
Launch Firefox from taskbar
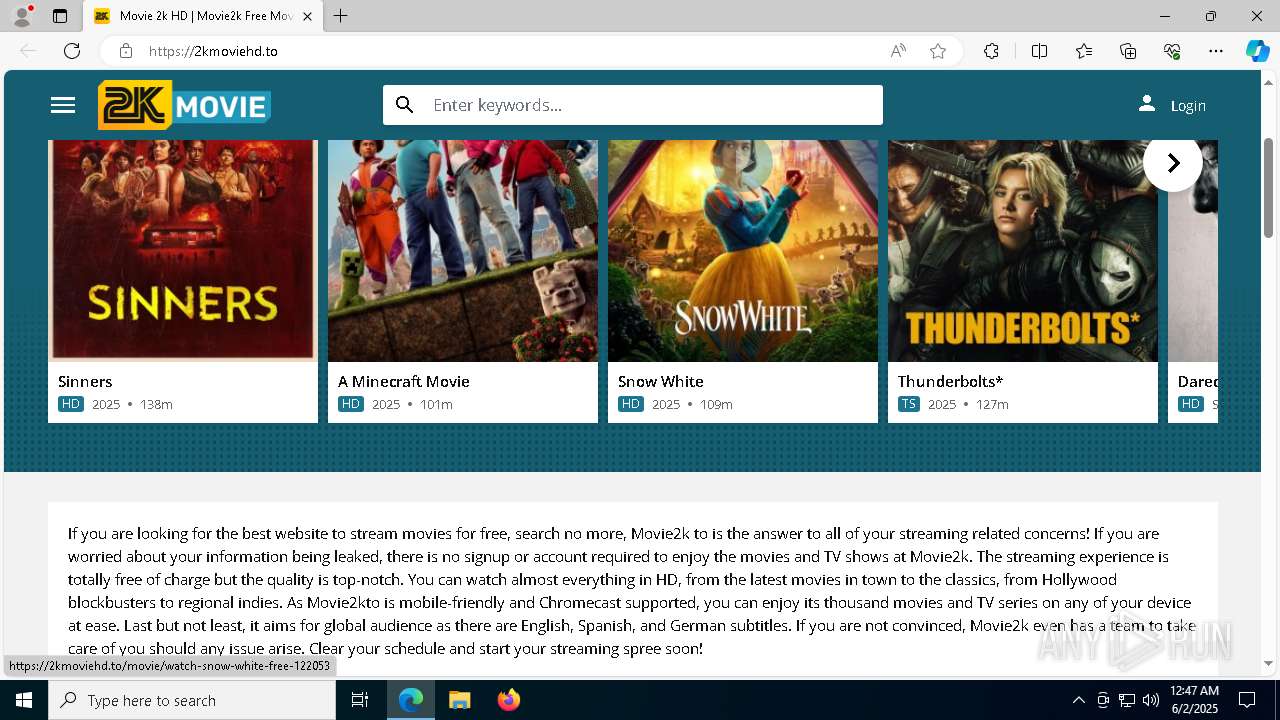point(509,700)
